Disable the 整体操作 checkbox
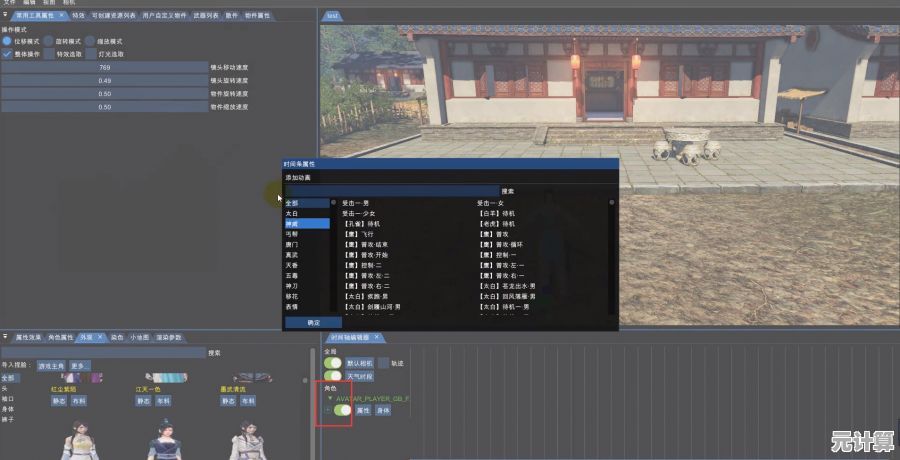 (x=6, y=53)
